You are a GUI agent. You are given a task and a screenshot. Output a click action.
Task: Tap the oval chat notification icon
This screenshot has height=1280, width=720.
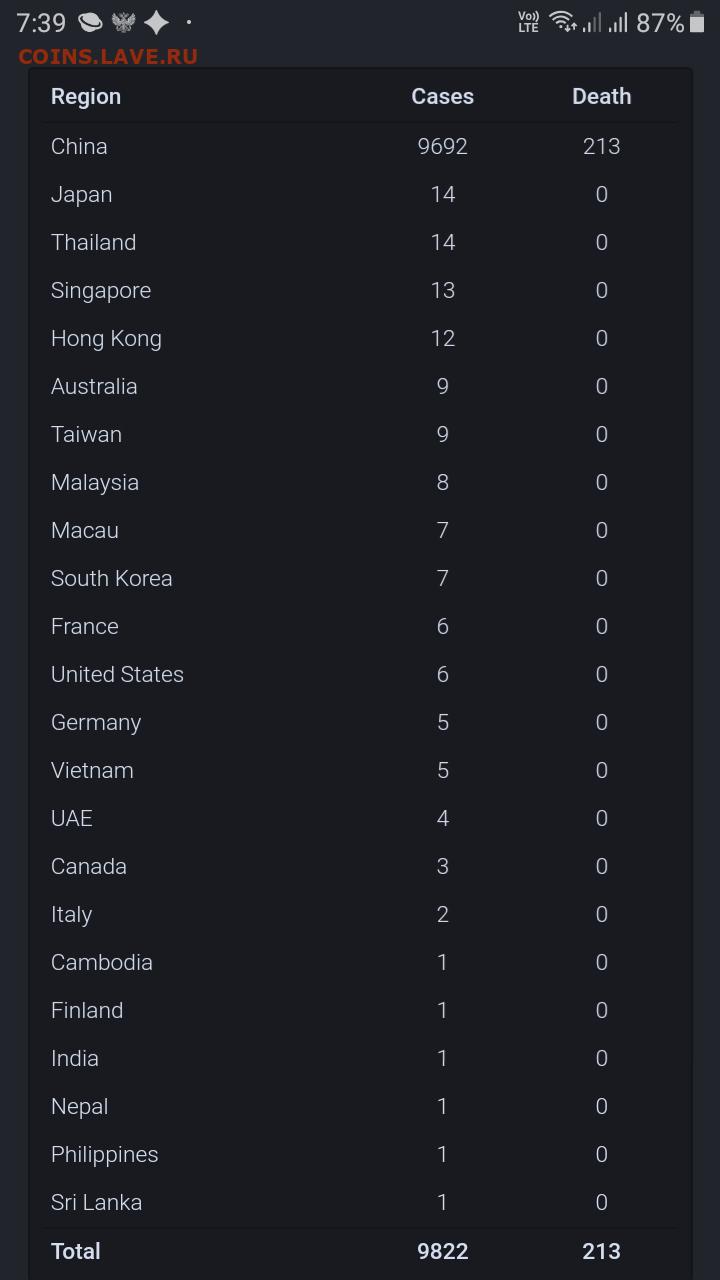(x=90, y=22)
